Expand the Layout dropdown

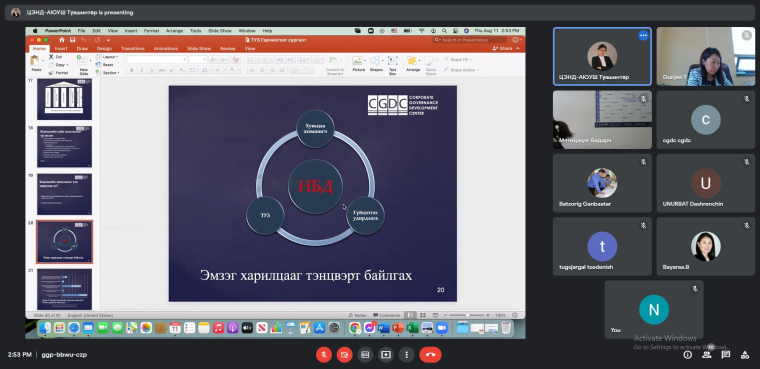[x=107, y=57]
